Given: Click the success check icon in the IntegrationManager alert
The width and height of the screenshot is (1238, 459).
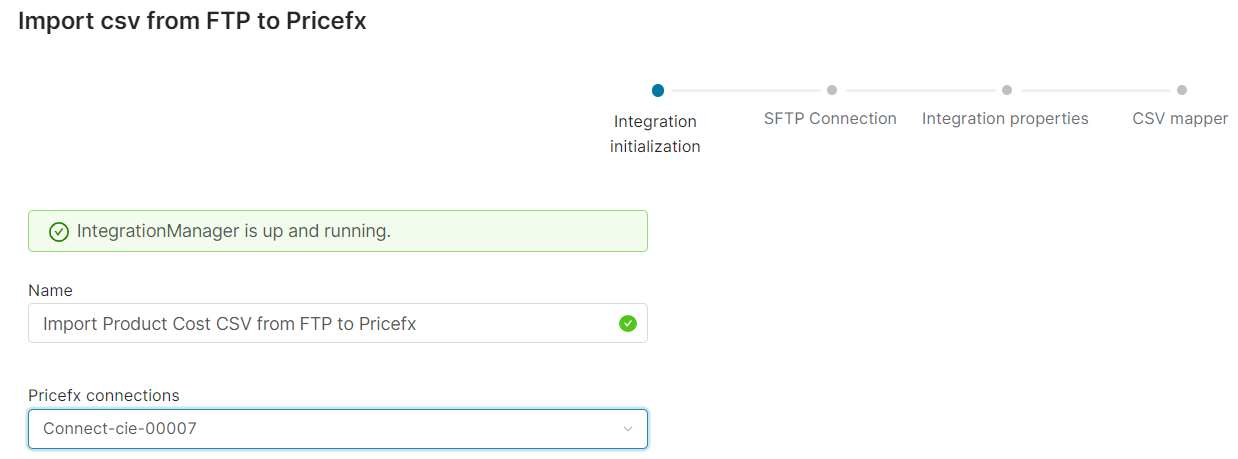Looking at the screenshot, I should click(59, 232).
